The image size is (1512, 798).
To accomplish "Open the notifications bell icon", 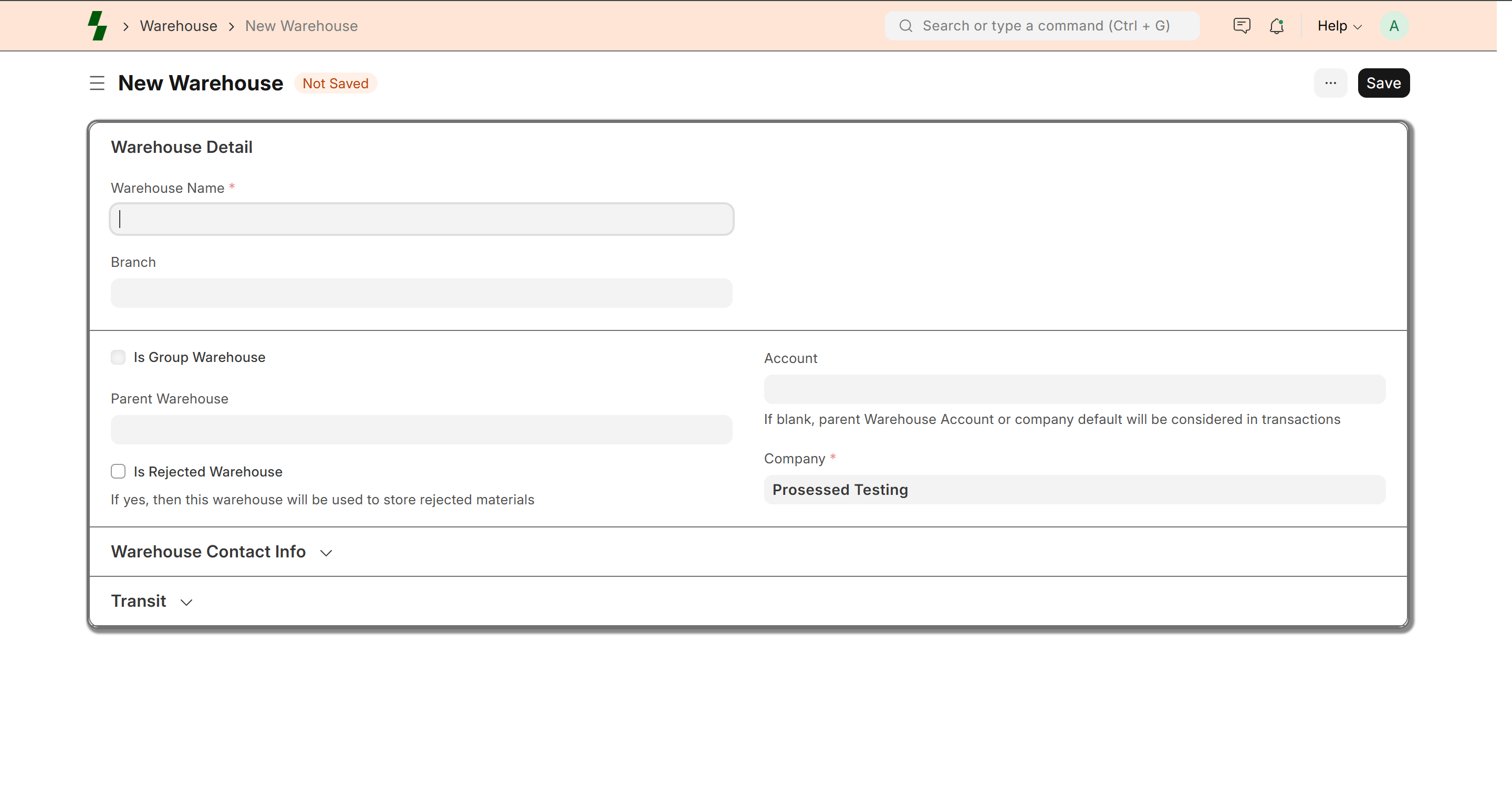I will coord(1277,26).
